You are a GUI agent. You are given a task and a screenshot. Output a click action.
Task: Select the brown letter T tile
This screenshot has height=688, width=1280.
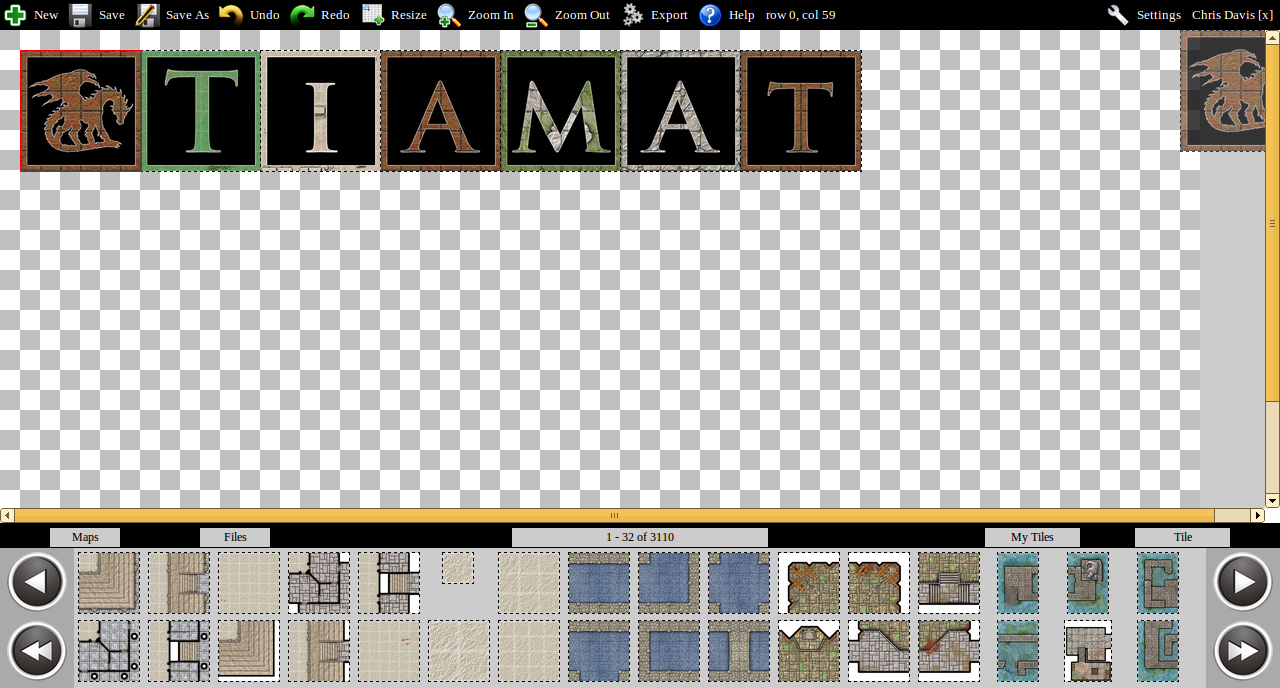tap(801, 111)
